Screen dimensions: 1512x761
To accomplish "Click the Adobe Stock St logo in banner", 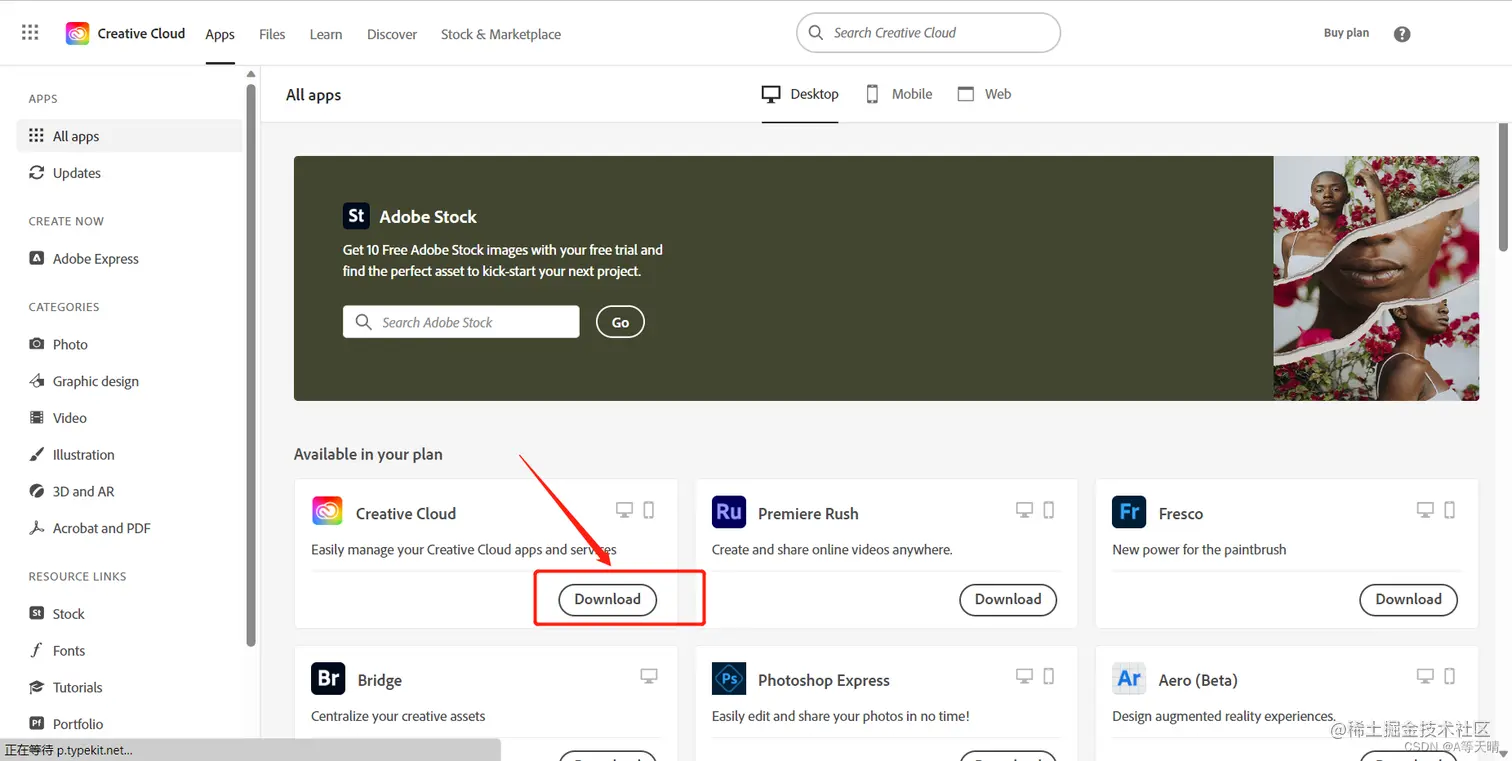I will point(356,216).
